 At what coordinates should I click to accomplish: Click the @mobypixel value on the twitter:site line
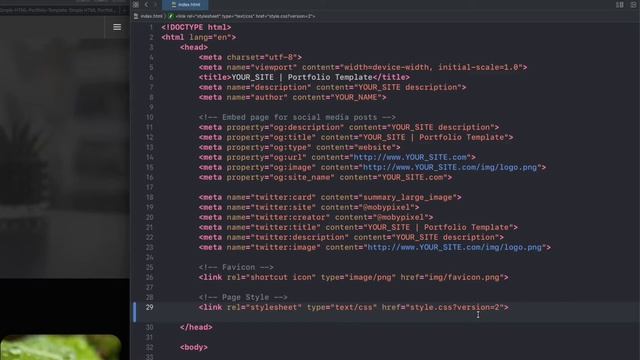(386, 207)
